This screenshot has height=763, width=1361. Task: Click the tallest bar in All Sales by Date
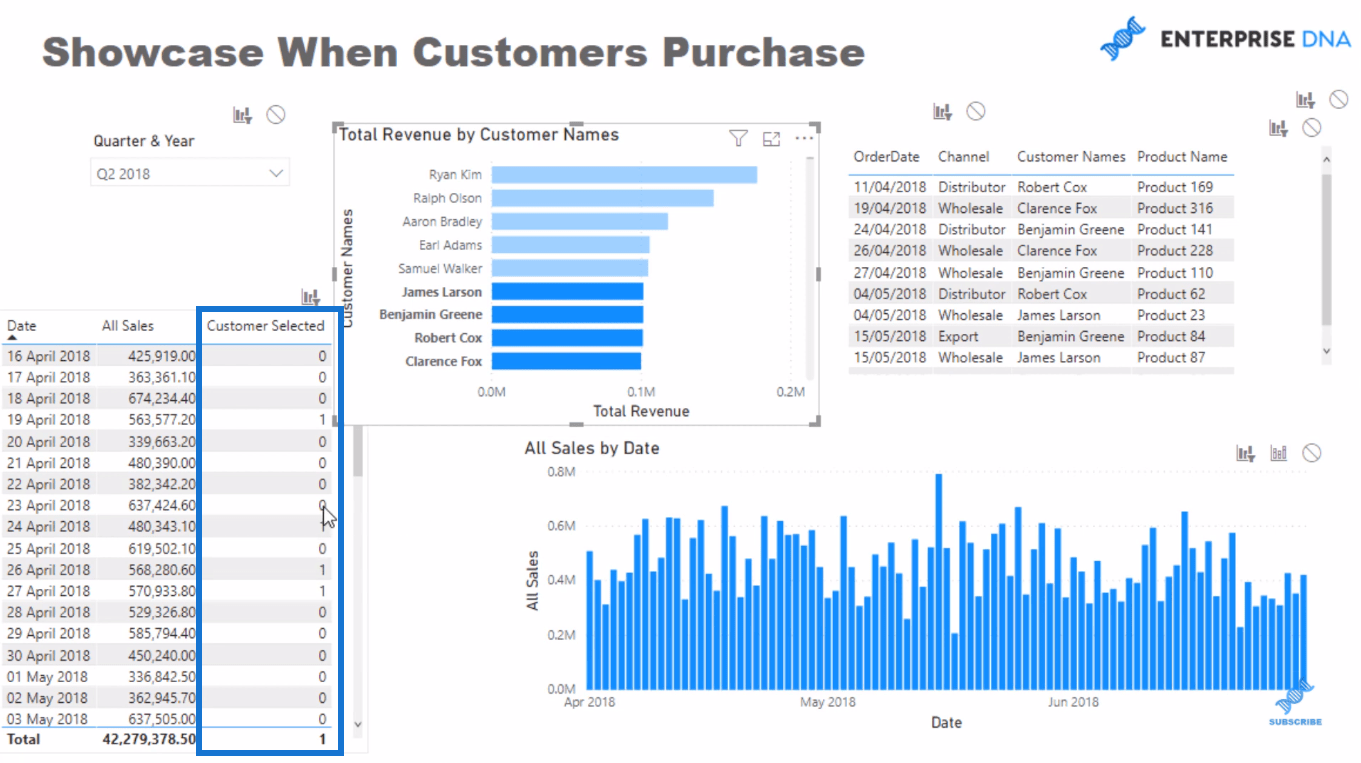[939, 581]
